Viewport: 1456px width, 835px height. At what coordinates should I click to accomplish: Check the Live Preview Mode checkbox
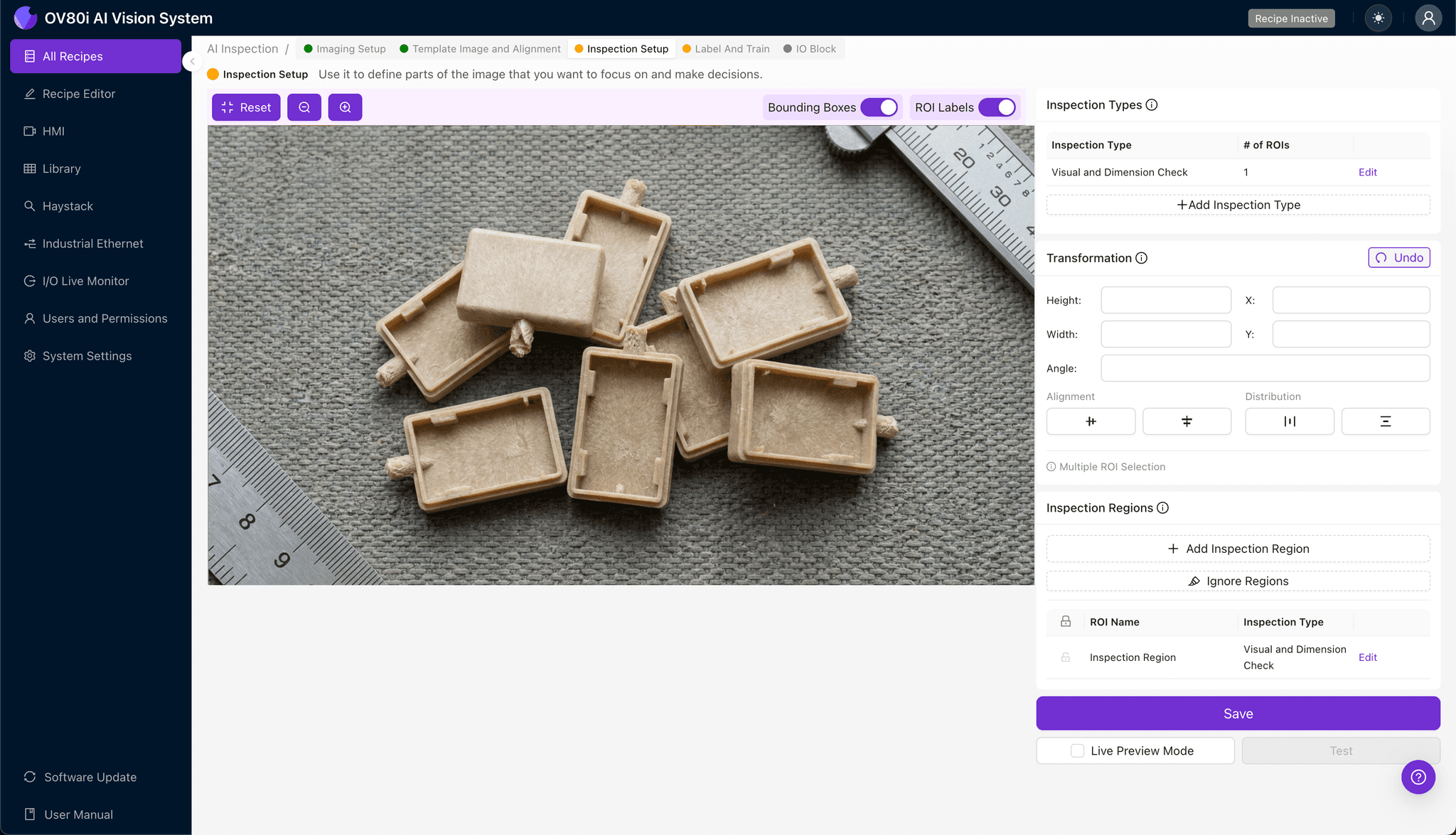[1078, 750]
